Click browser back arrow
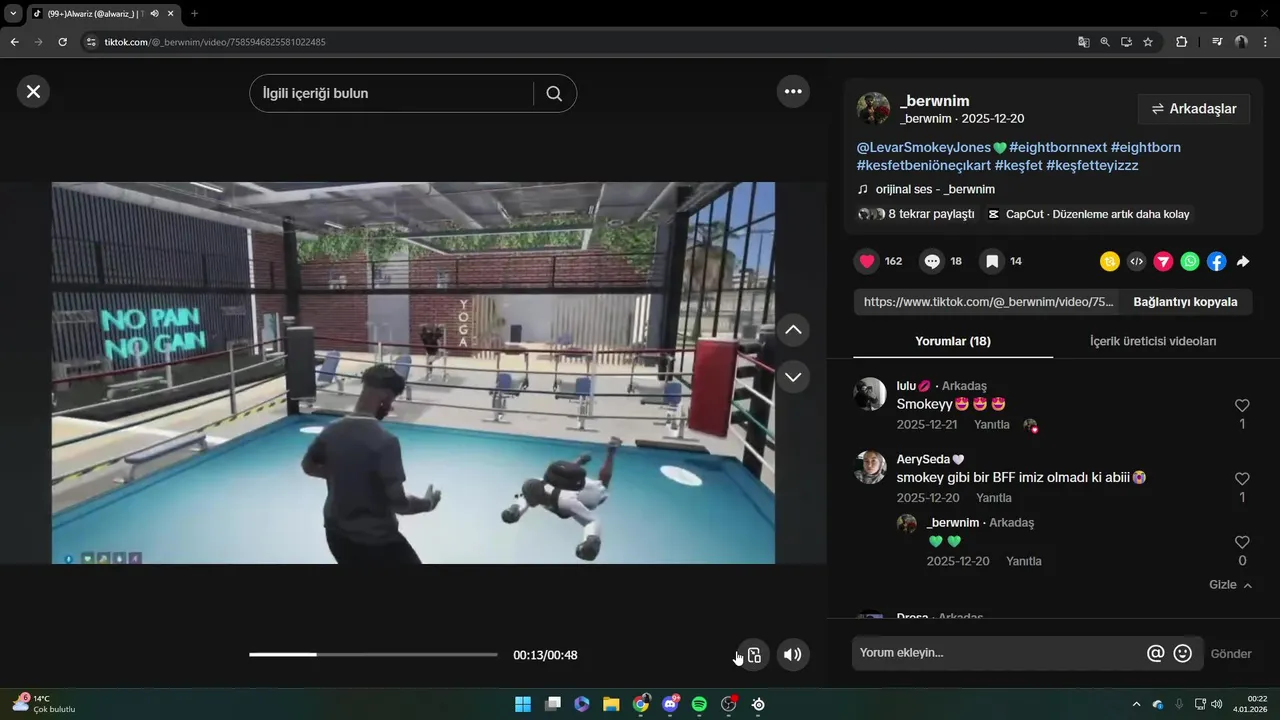This screenshot has height=720, width=1280. click(x=14, y=42)
